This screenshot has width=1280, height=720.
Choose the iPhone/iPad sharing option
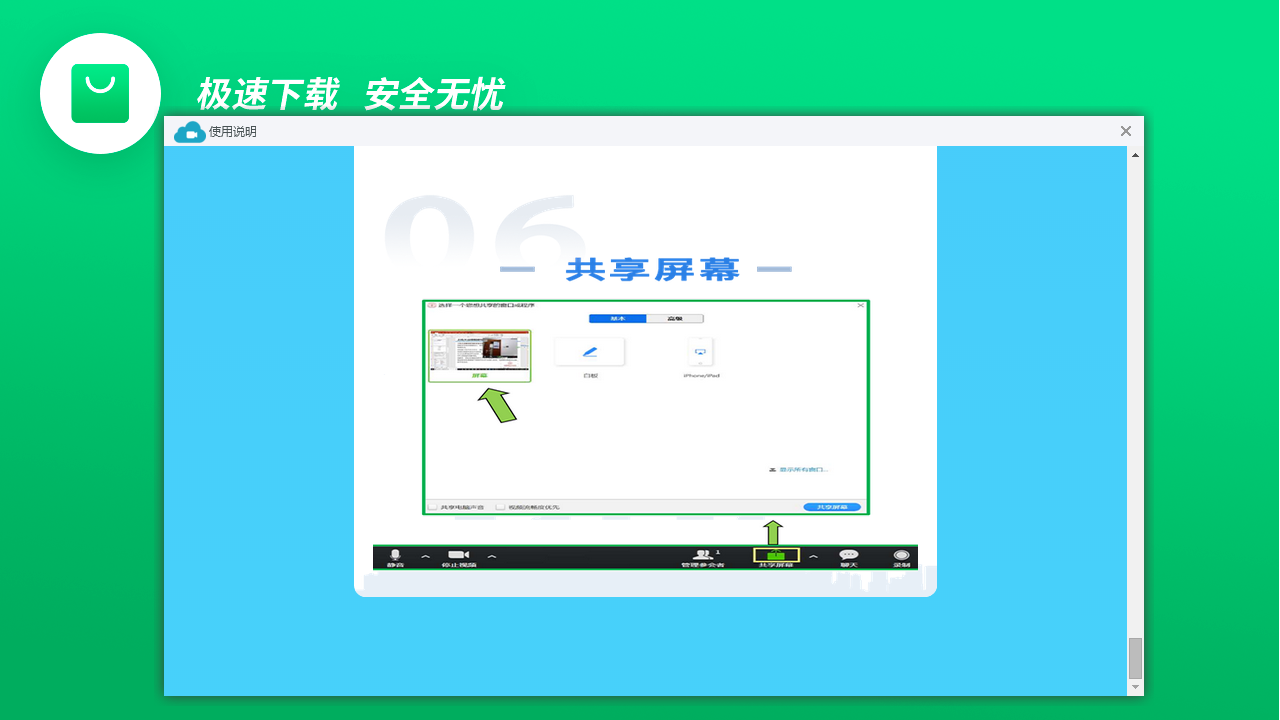[700, 352]
